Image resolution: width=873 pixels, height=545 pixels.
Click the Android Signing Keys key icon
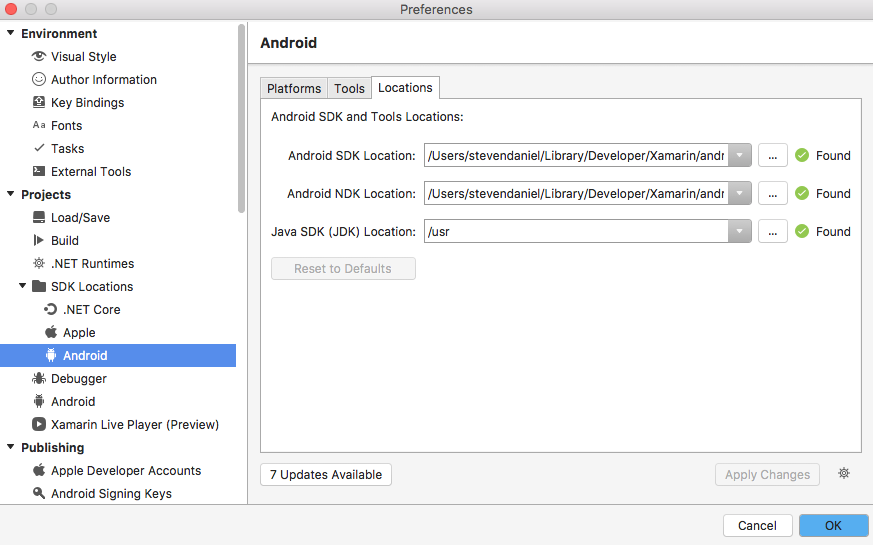[38, 493]
